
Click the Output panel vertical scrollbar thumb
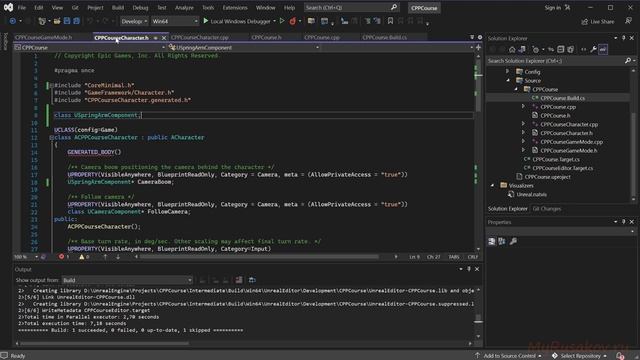point(478,318)
